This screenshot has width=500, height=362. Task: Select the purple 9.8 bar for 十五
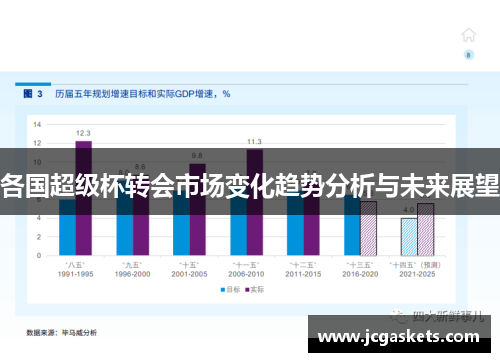click(197, 209)
